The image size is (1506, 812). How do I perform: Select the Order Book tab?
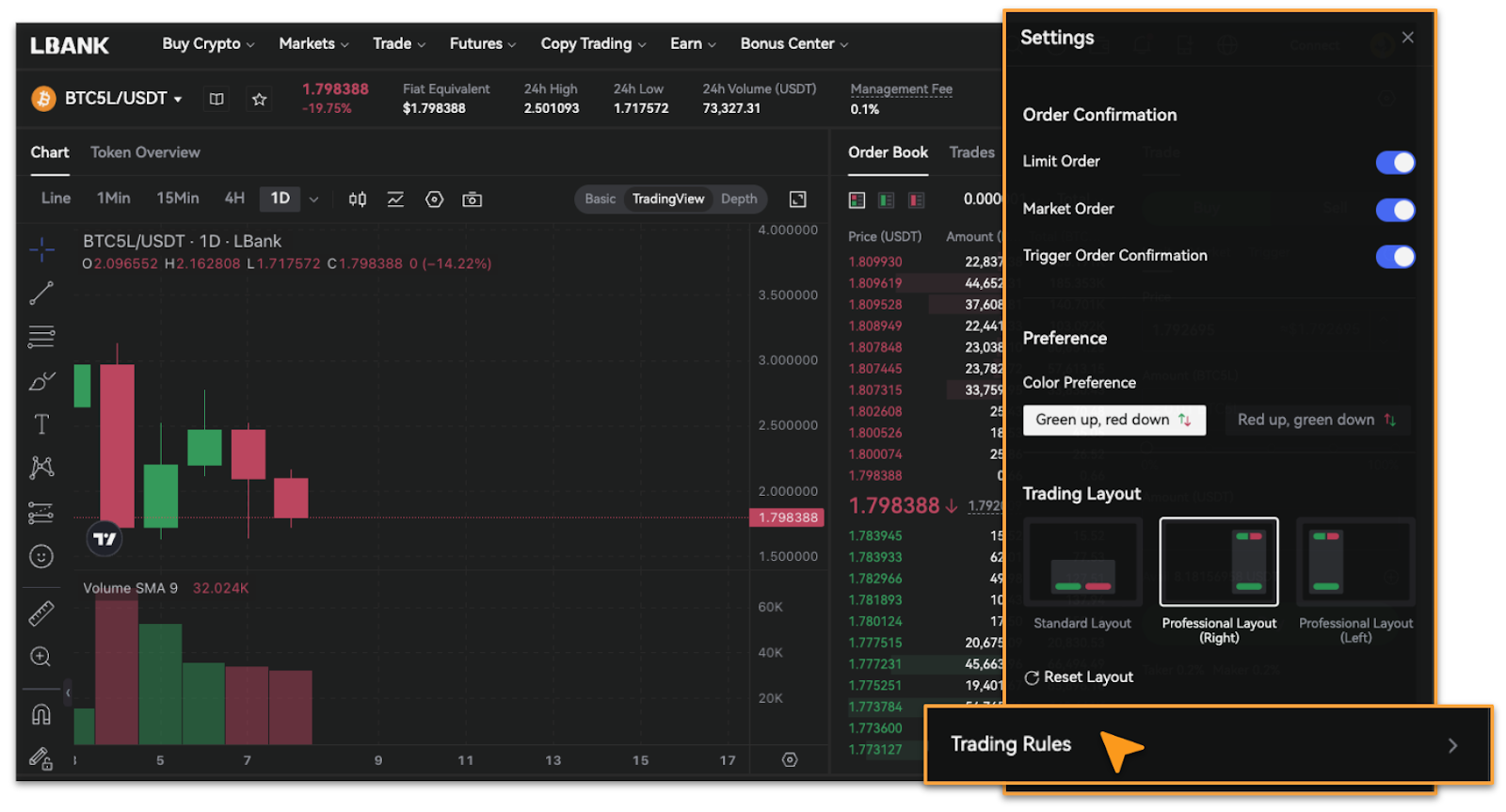click(888, 152)
